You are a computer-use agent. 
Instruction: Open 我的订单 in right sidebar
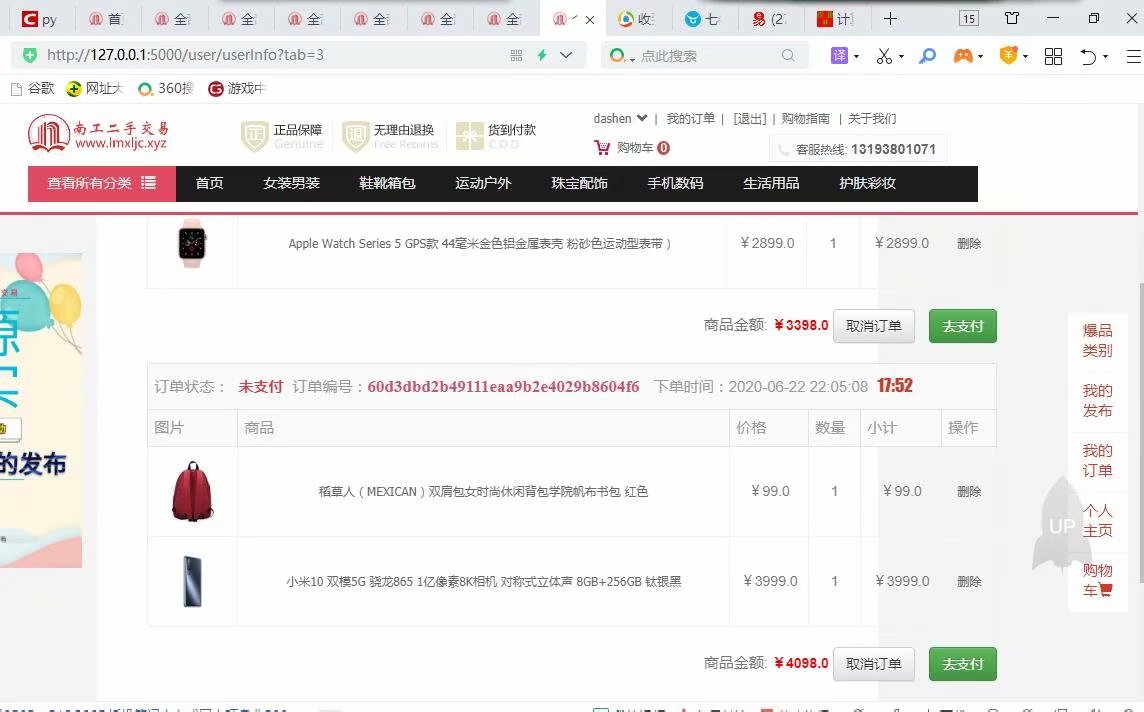(1097, 460)
